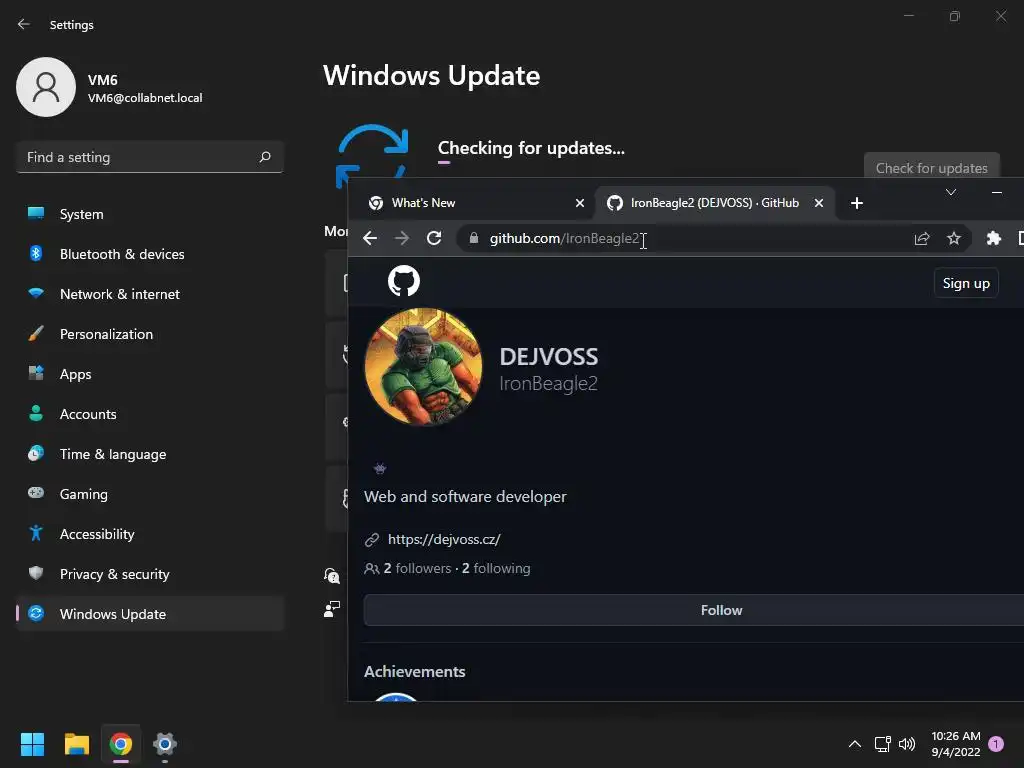Open Privacy & security settings
This screenshot has width=1024, height=768.
pyautogui.click(x=150, y=574)
